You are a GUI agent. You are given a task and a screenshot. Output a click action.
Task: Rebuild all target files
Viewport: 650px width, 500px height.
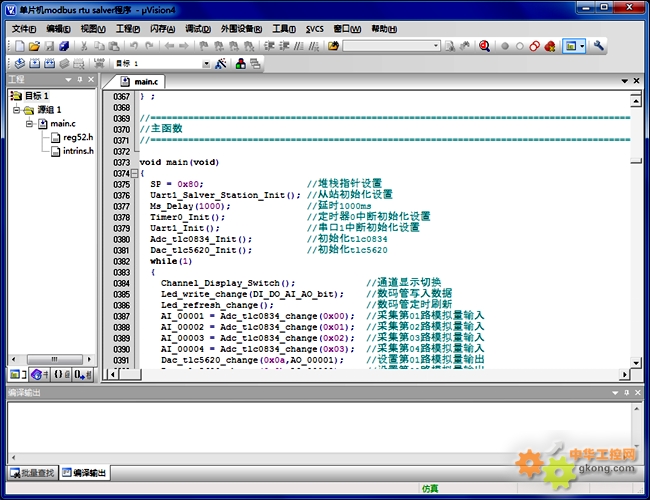point(49,63)
